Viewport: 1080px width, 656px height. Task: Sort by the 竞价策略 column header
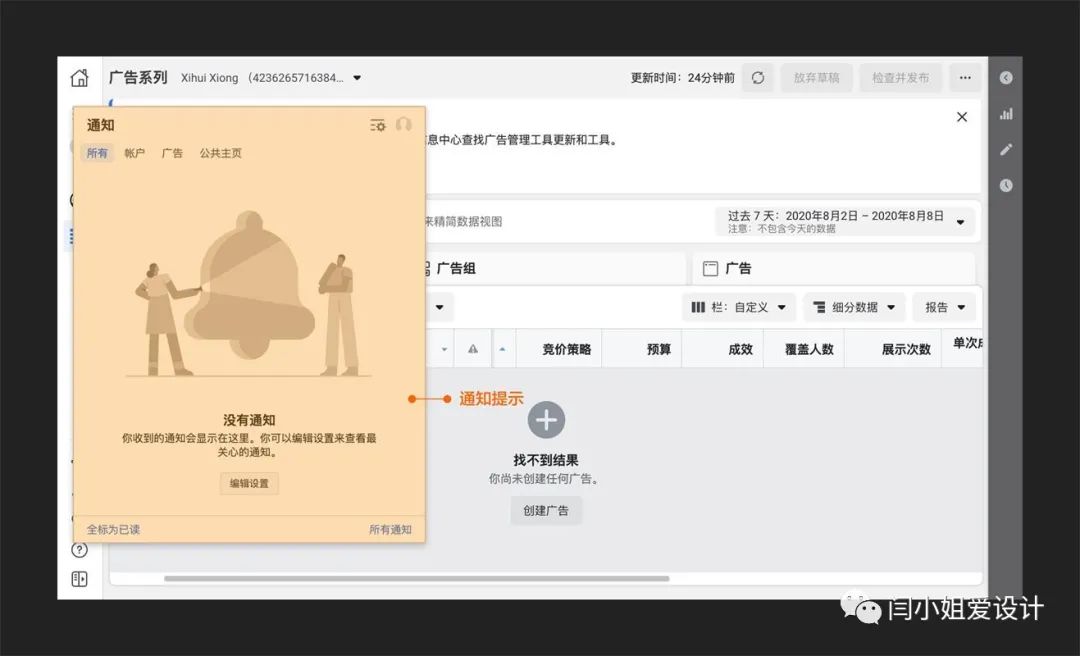(566, 349)
